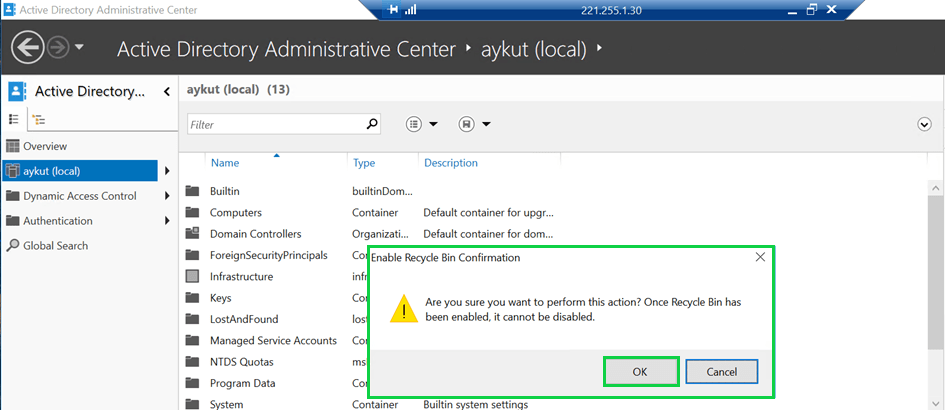Close the Recycle Bin confirmation dialog

tap(760, 257)
